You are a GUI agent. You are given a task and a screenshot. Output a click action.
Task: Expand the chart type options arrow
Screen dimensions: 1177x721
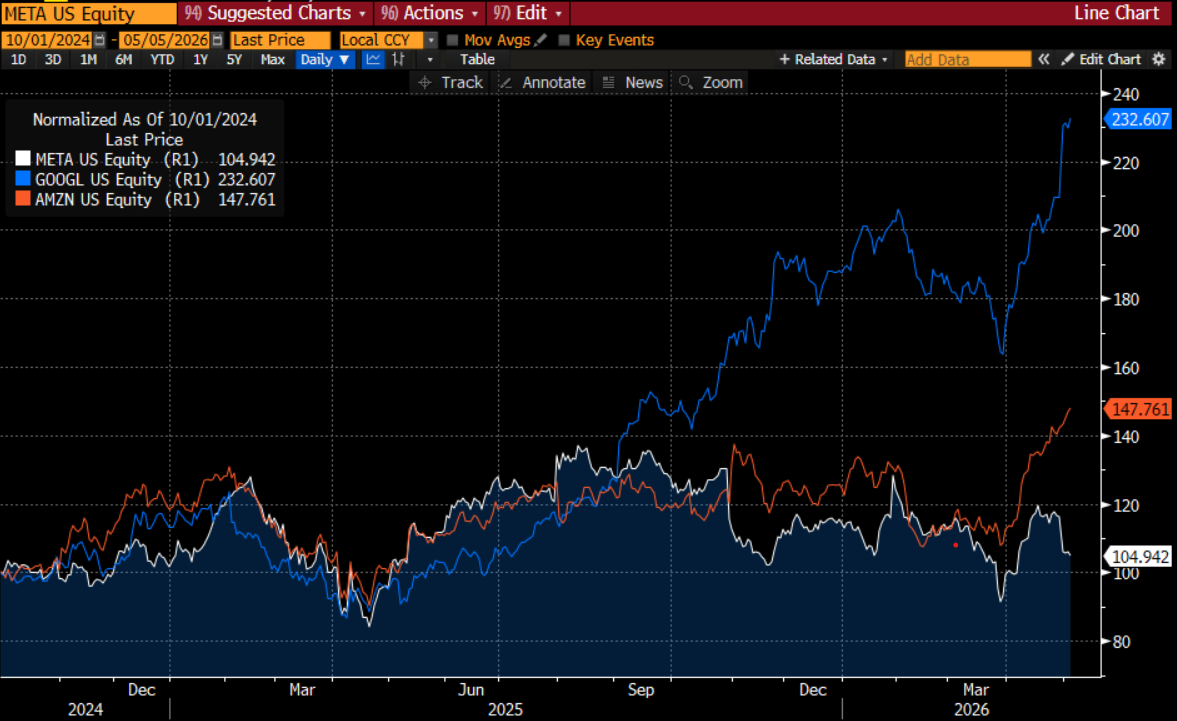tap(429, 59)
